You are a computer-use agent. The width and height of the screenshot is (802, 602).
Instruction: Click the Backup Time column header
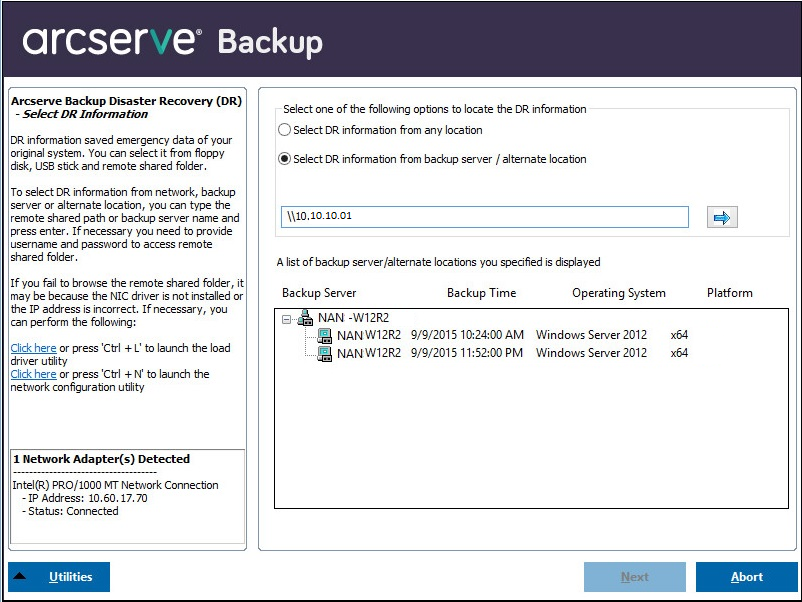click(481, 293)
